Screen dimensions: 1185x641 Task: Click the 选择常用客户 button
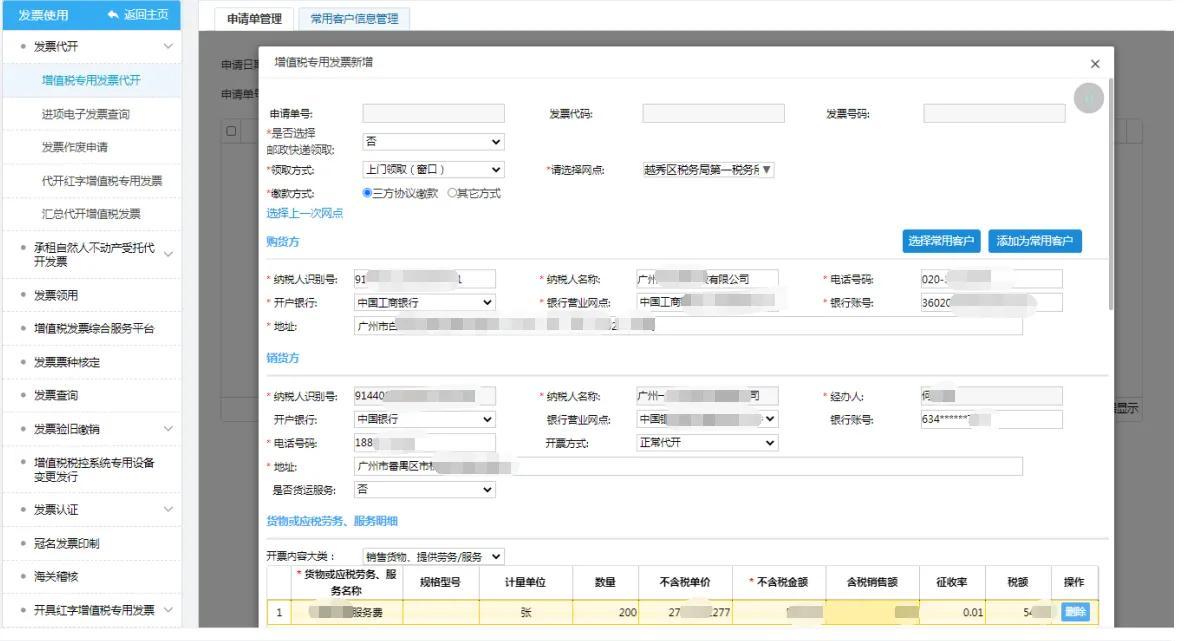coord(941,241)
